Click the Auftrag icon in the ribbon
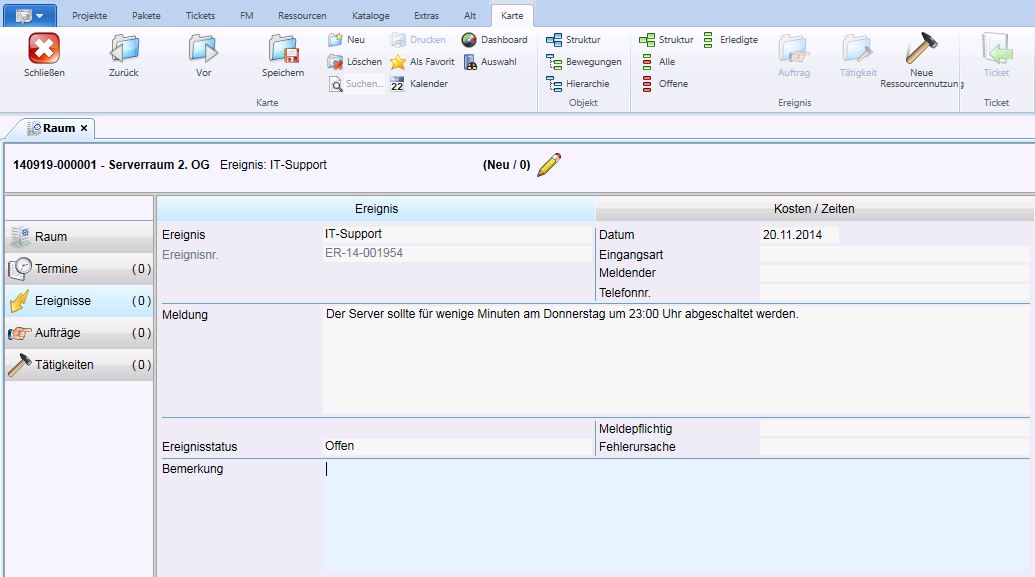The image size is (1035, 577). coord(793,50)
